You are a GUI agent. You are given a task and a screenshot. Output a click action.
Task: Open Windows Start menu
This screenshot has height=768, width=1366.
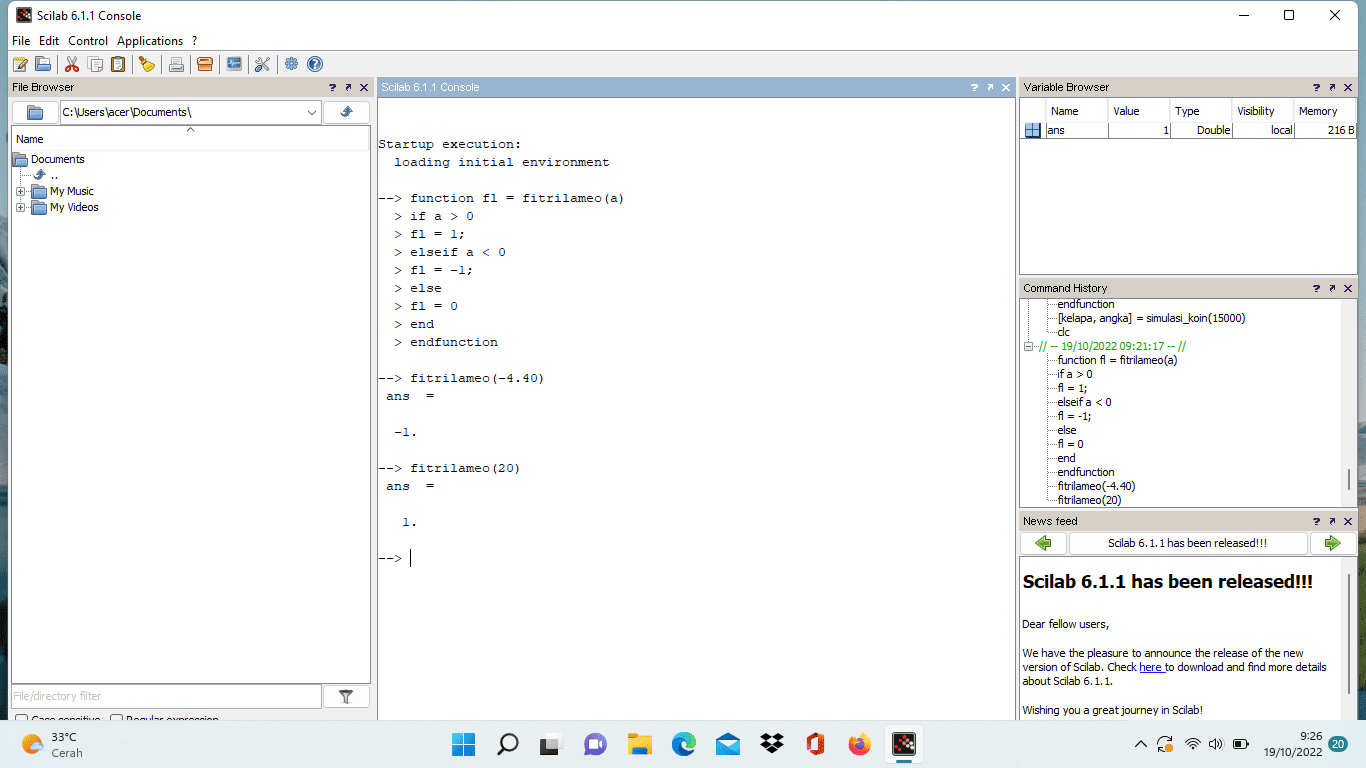coord(463,744)
